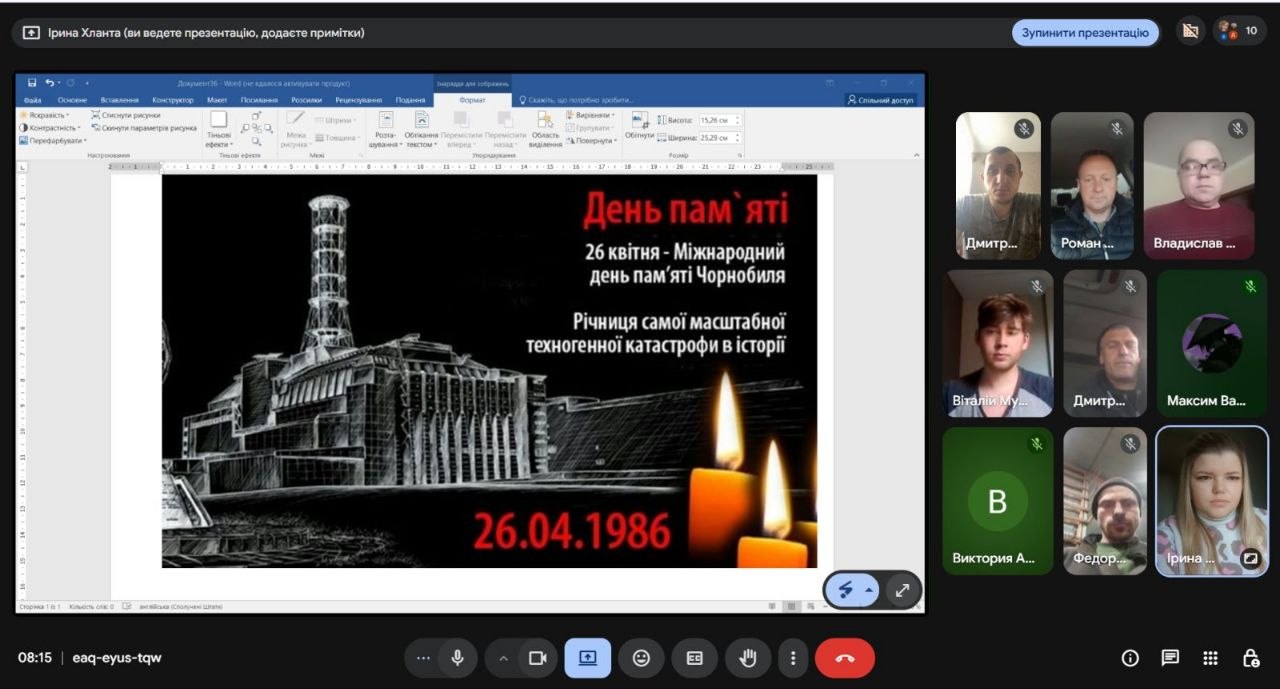Open host controls lock icon

click(1250, 658)
